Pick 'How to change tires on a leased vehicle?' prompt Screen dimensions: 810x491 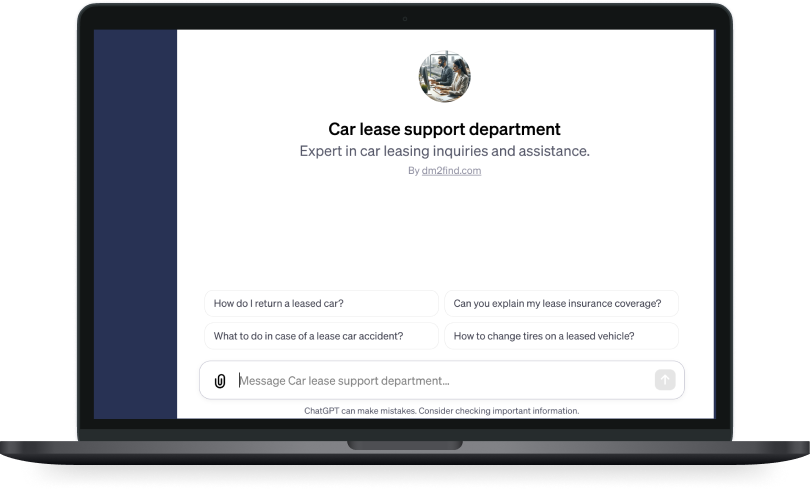point(561,336)
